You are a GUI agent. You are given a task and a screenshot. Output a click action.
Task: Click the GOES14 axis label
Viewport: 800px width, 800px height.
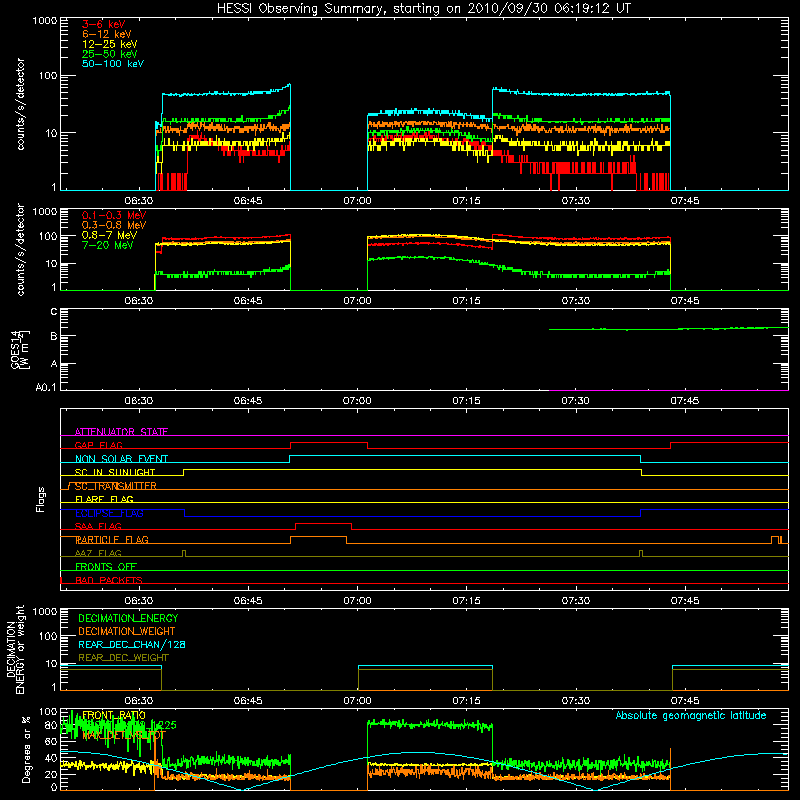tap(20, 349)
